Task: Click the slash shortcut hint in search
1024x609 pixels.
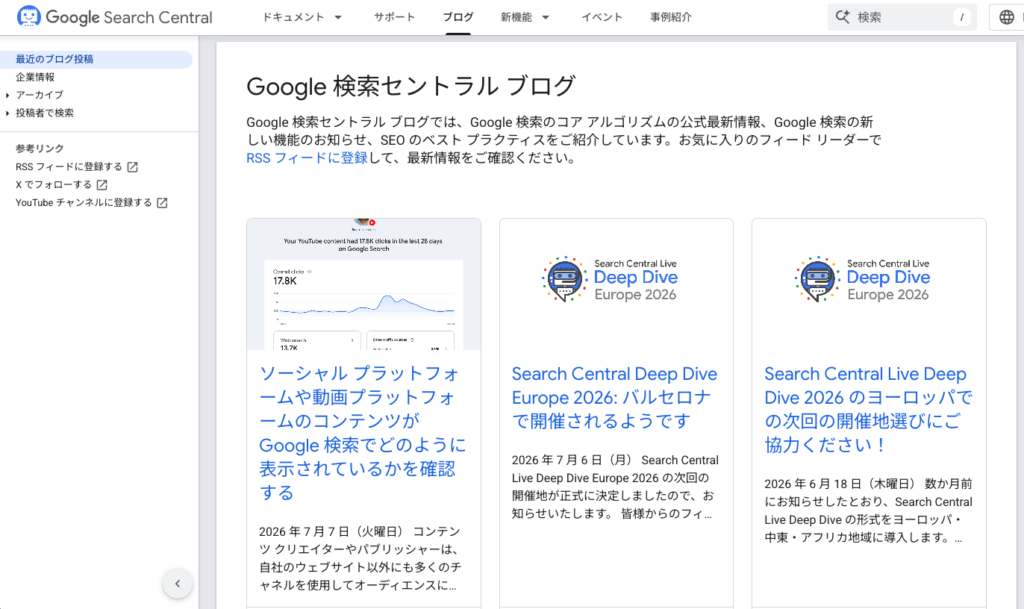Action: [x=961, y=18]
